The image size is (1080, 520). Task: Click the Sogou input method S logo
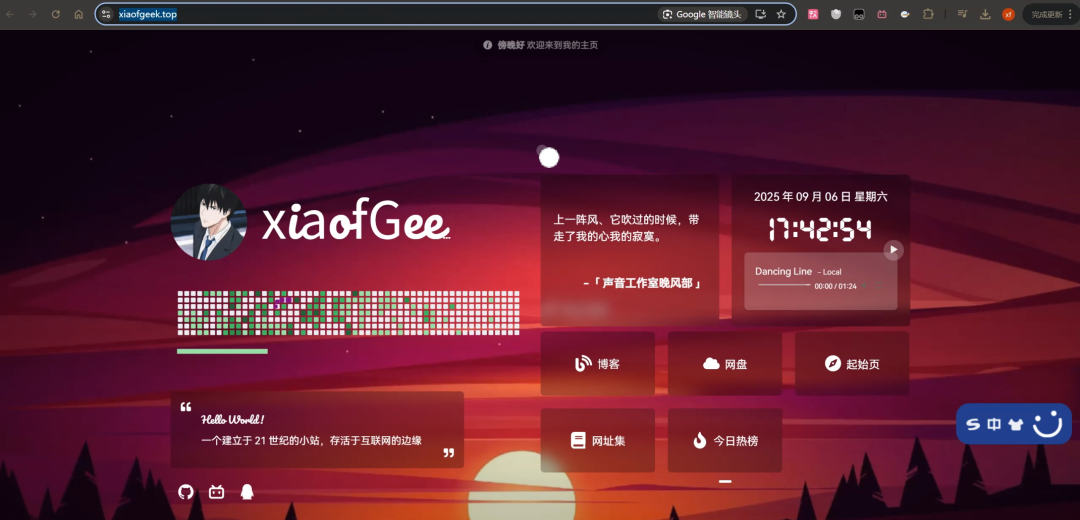973,424
